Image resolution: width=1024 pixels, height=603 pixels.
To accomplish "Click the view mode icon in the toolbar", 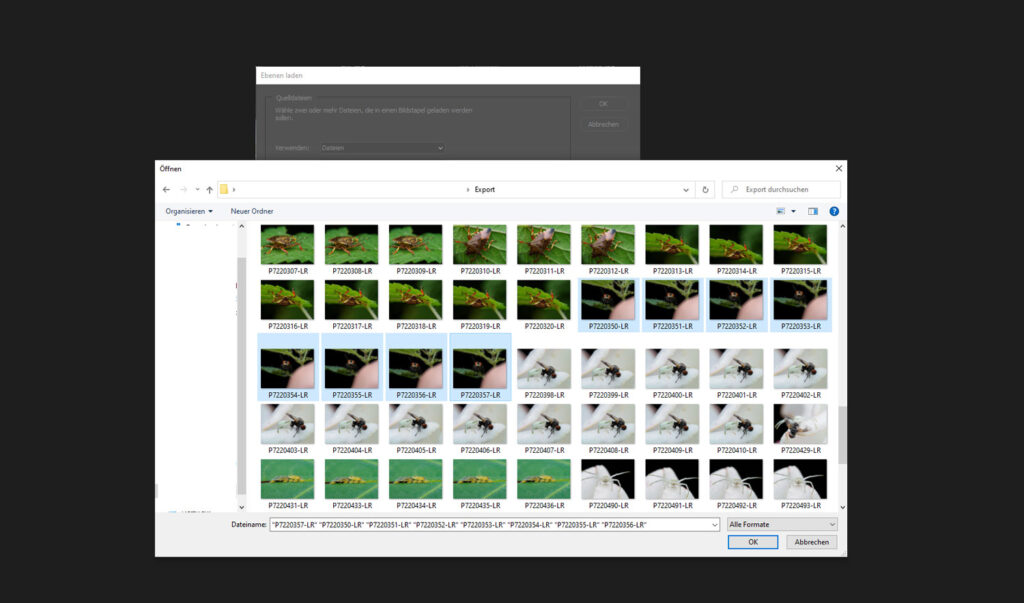I will point(781,211).
